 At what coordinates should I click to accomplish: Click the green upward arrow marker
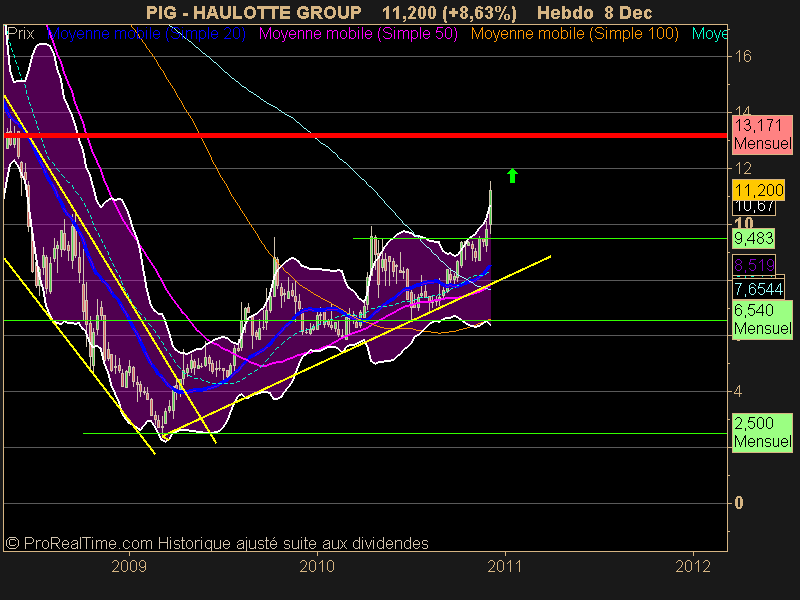(512, 176)
